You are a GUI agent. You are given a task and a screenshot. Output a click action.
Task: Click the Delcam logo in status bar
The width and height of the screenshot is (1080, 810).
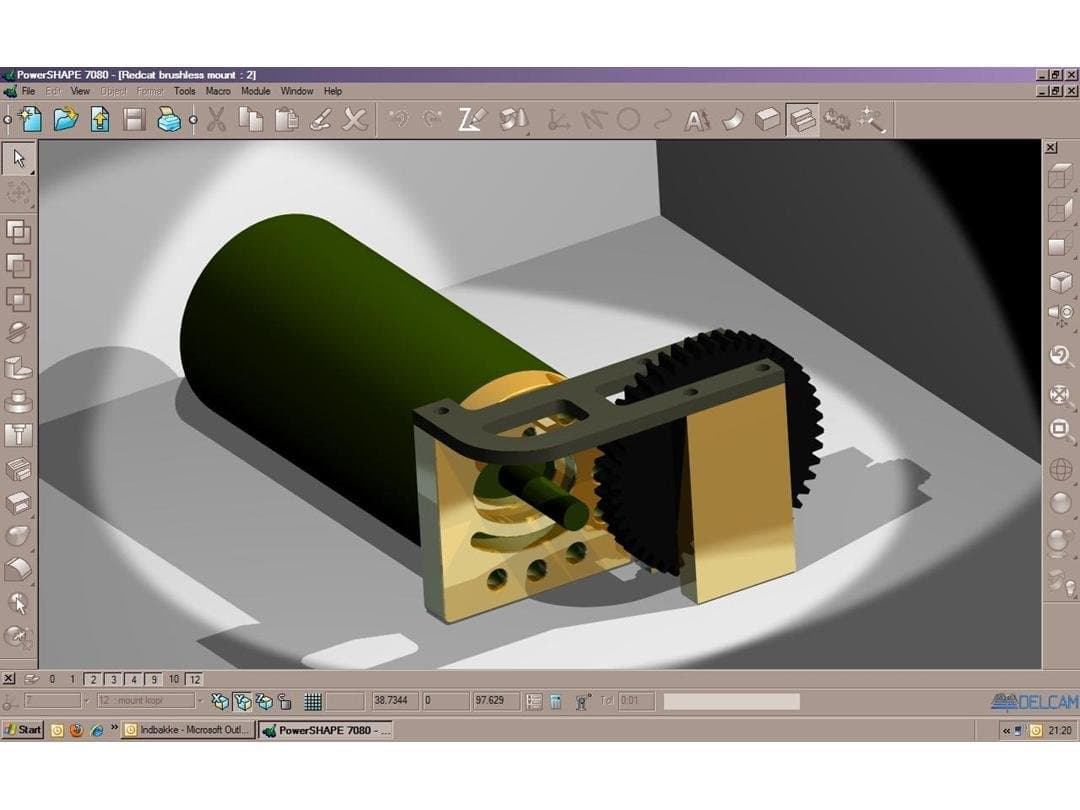pos(1035,702)
